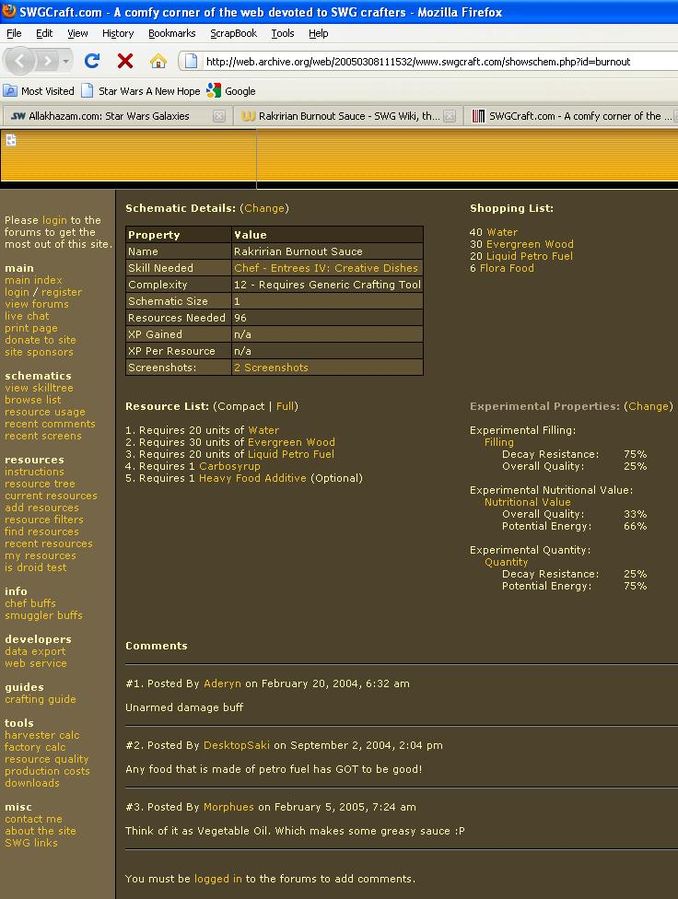Close the Rakririan Burnout Sauce wiki tab
The width and height of the screenshot is (678, 899).
(x=450, y=116)
